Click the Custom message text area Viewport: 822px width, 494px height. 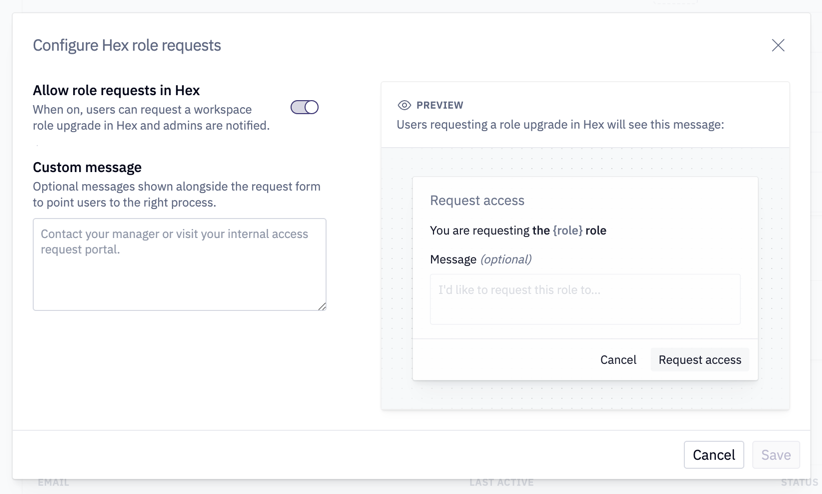(x=180, y=264)
